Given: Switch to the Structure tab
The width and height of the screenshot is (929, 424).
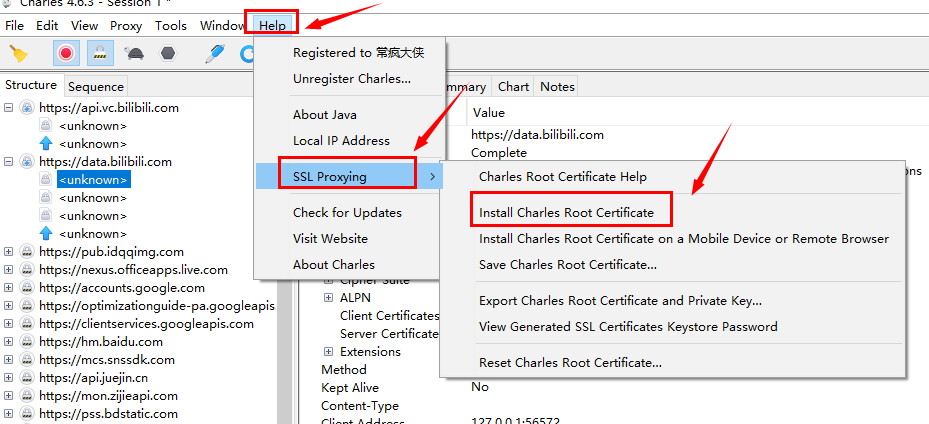Looking at the screenshot, I should [31, 85].
